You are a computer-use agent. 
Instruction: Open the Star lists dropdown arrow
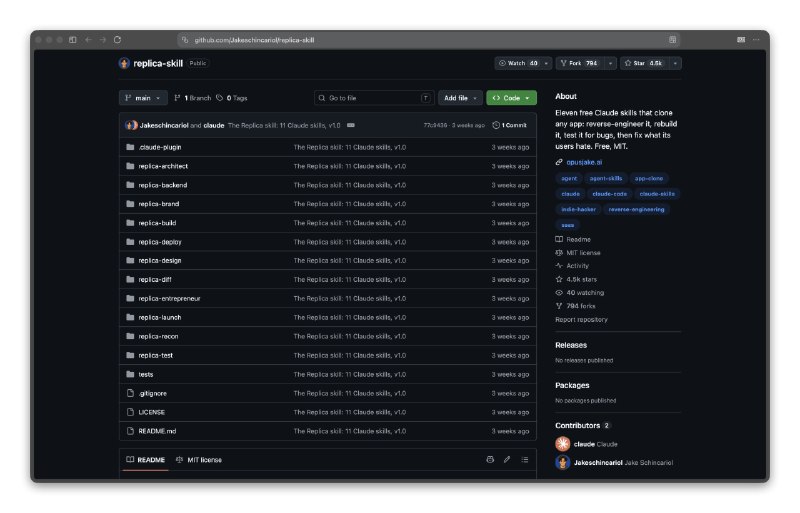(x=675, y=63)
